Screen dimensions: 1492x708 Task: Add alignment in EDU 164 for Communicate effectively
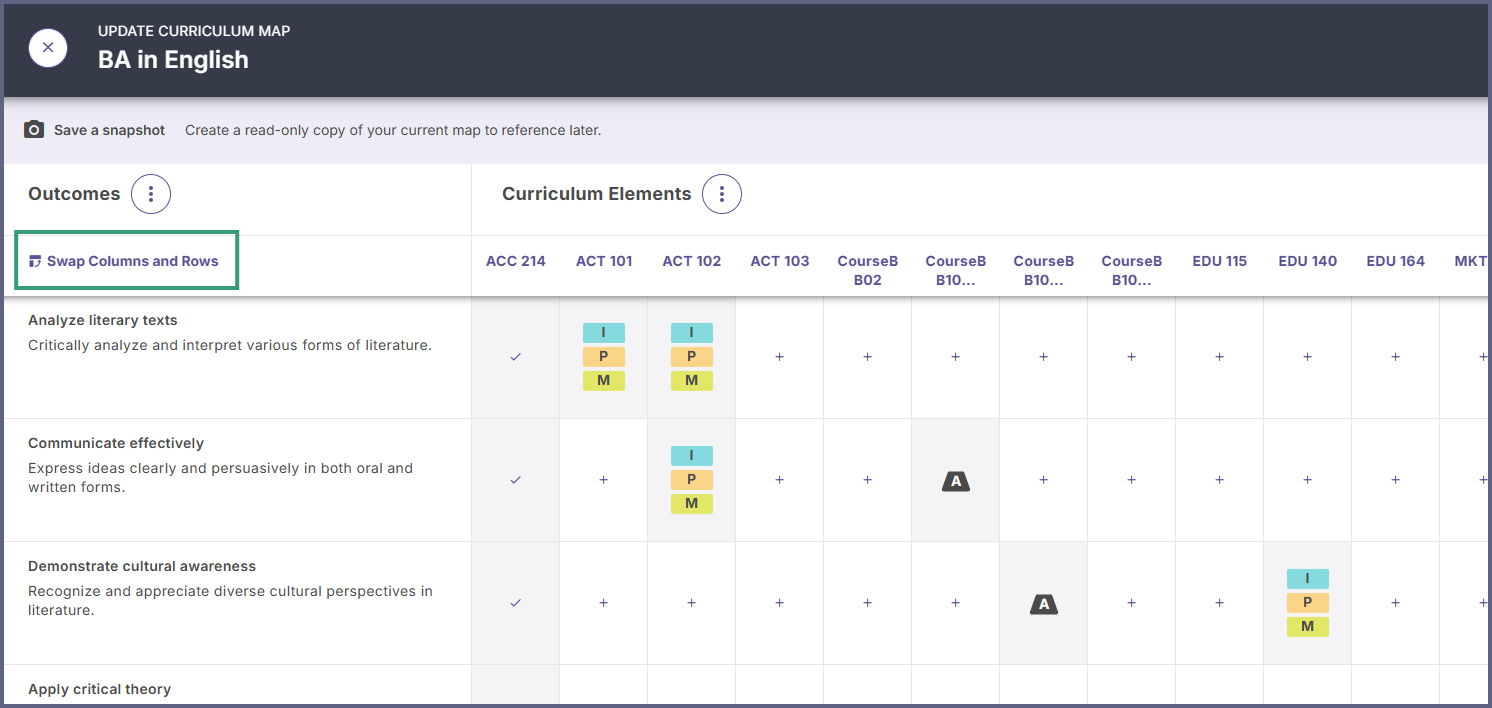pos(1396,480)
